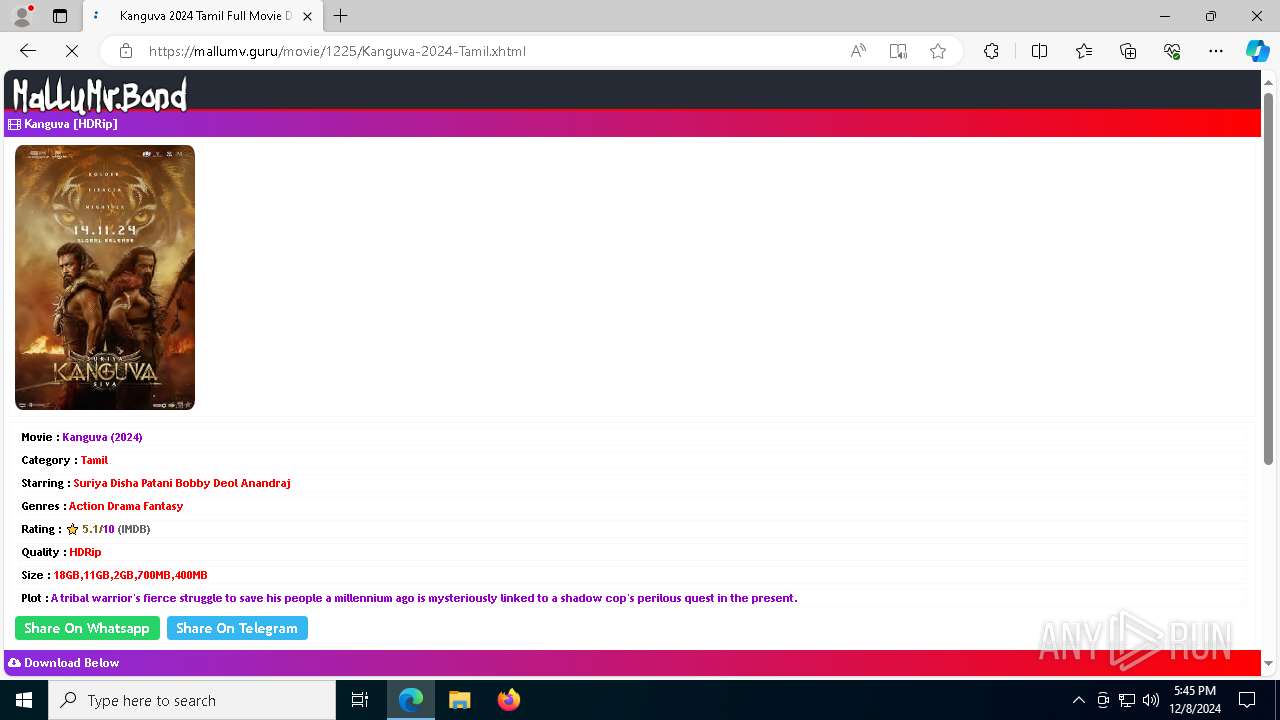This screenshot has height=720, width=1280.
Task: Share the movie on Whatsapp
Action: [x=87, y=628]
